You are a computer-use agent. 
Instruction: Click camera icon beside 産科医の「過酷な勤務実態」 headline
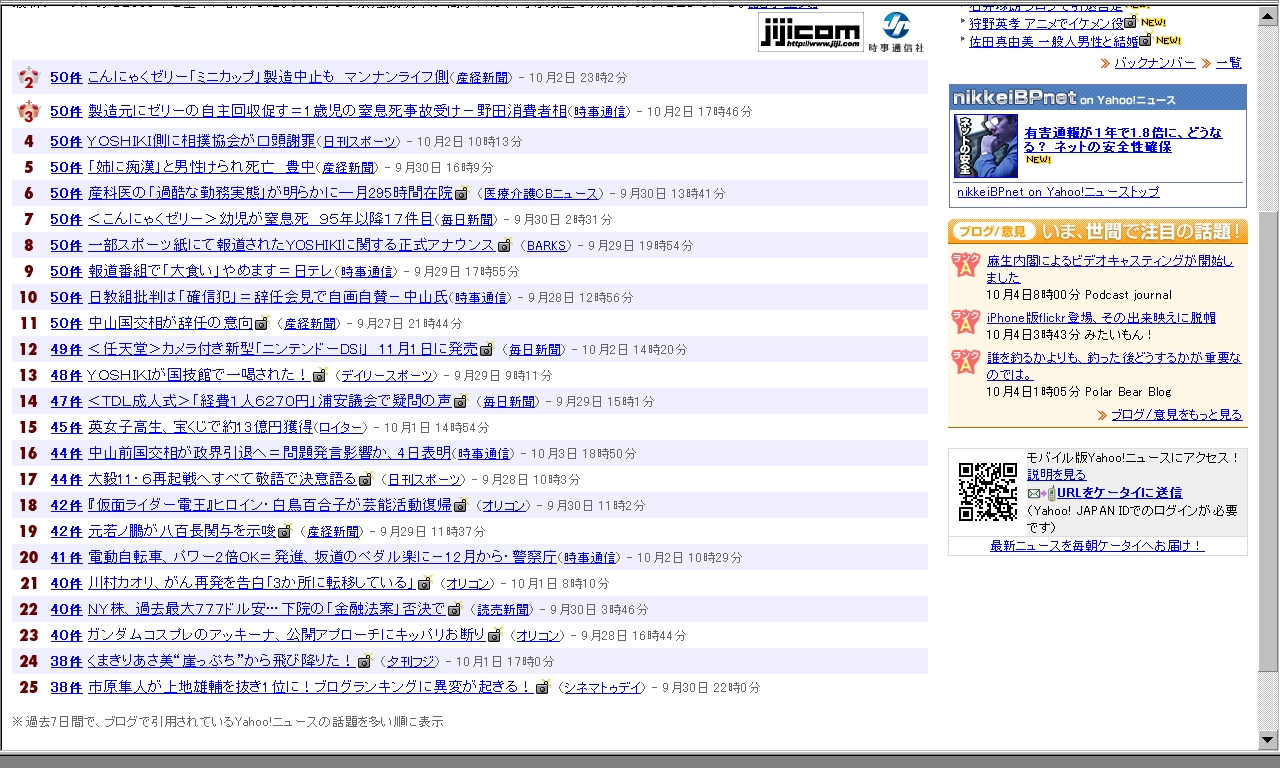coord(461,193)
